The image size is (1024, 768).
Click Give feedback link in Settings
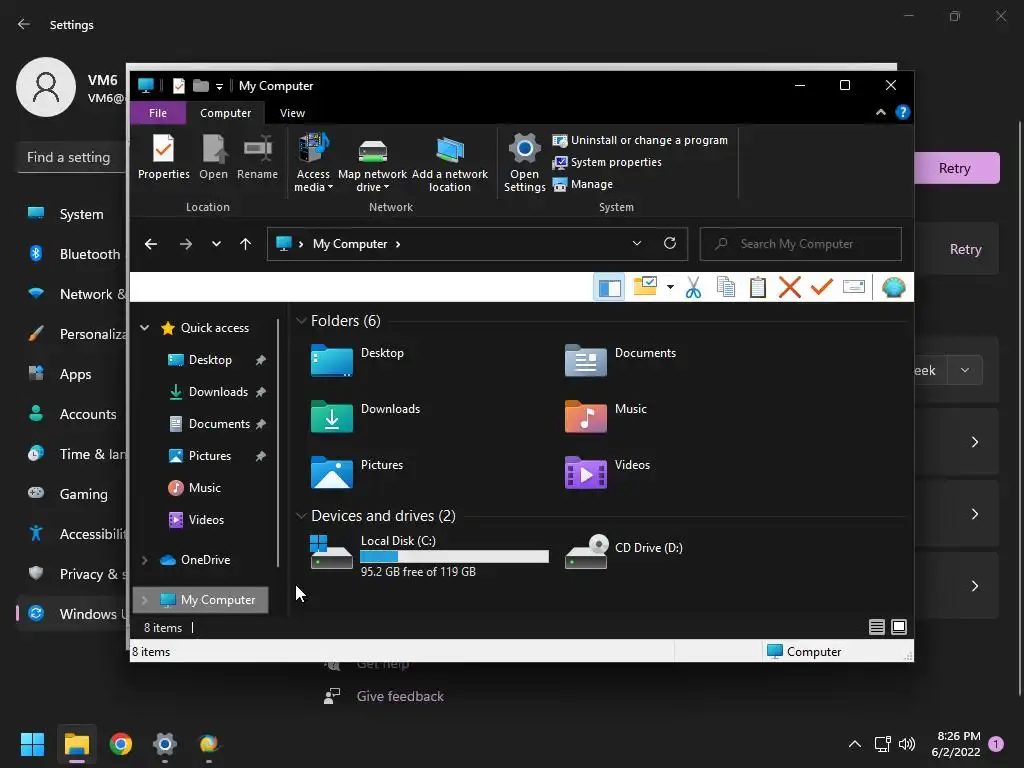click(400, 696)
